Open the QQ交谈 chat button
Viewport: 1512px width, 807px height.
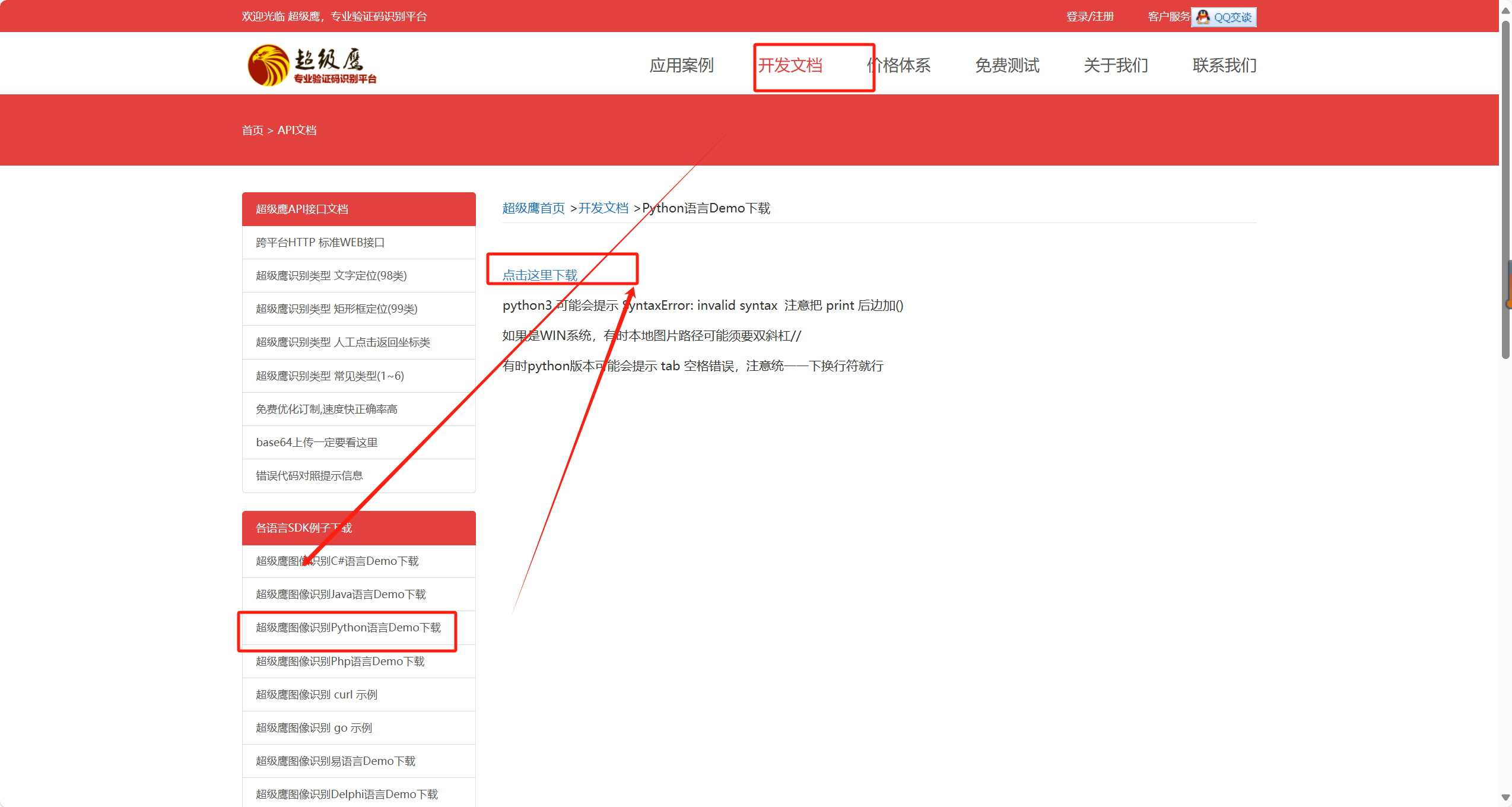pos(1224,17)
